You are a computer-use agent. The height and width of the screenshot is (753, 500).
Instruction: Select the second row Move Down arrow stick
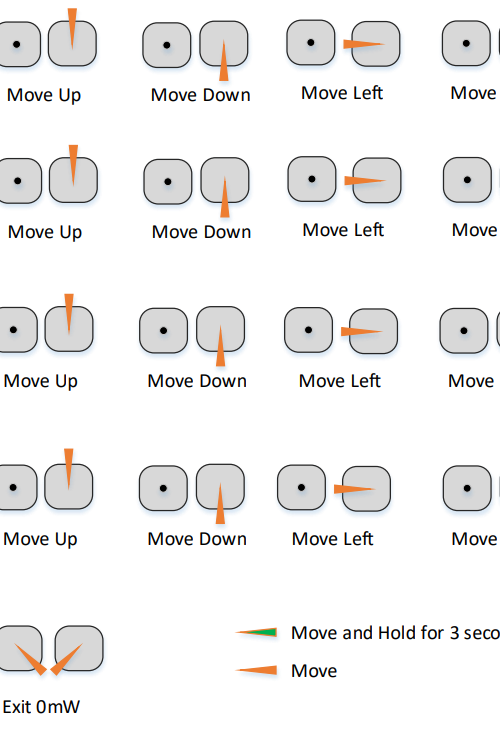click(x=225, y=181)
